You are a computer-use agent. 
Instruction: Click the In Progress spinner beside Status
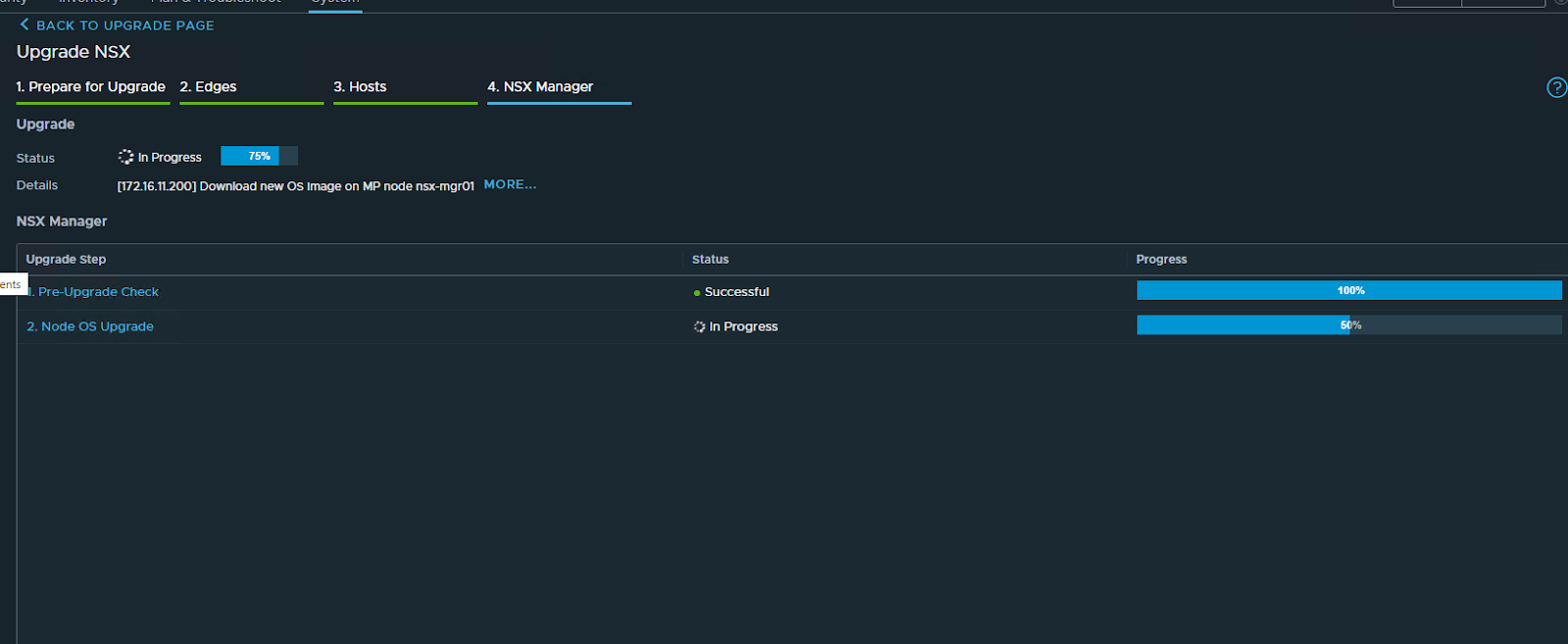coord(125,157)
